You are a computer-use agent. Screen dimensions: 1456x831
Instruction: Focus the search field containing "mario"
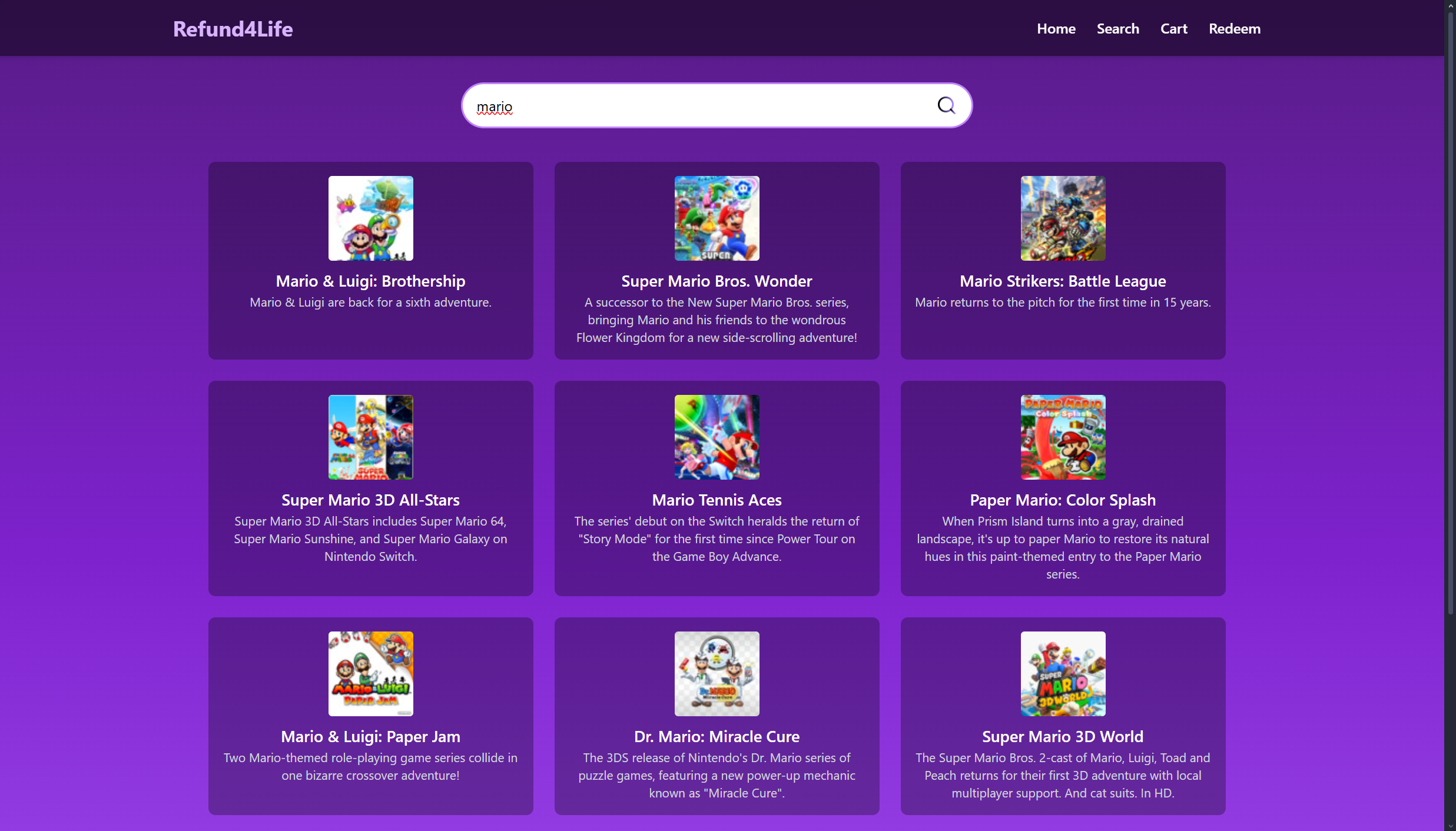695,106
